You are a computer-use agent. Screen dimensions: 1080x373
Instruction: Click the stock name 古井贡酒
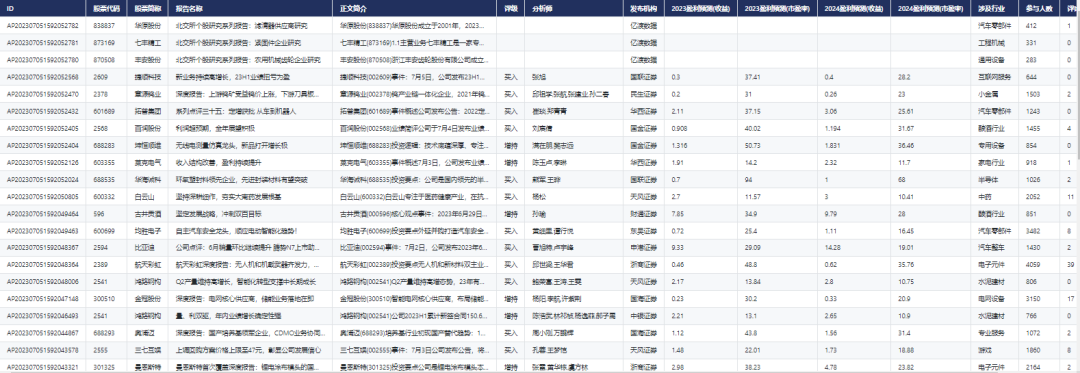click(148, 215)
